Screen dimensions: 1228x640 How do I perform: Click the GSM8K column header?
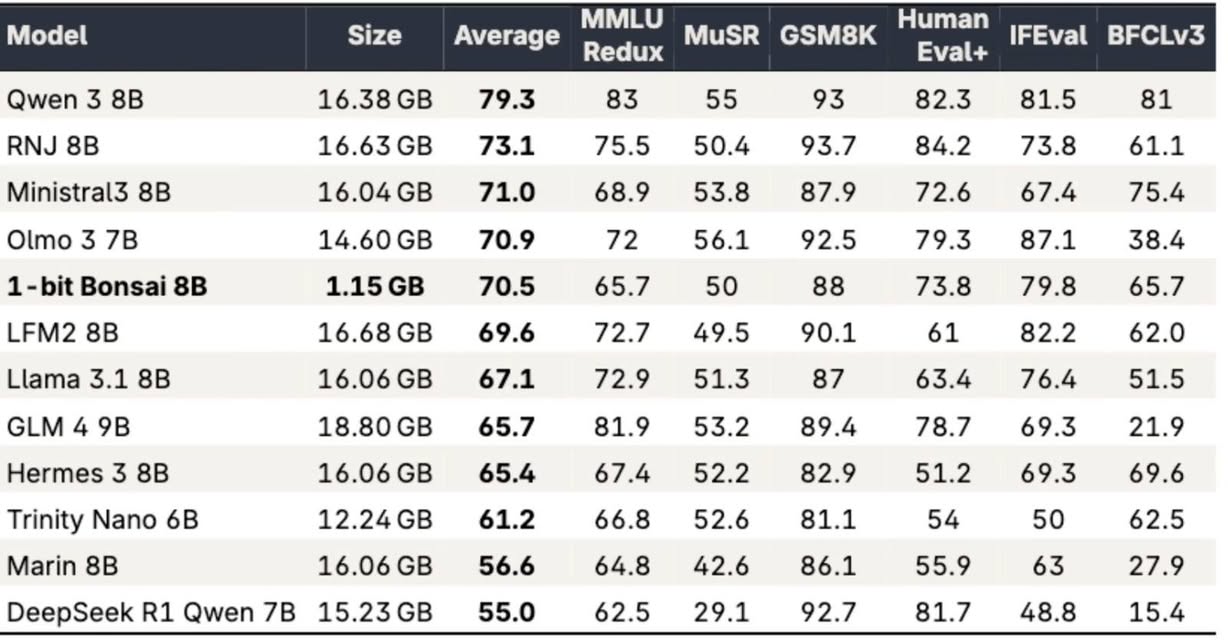click(x=829, y=36)
